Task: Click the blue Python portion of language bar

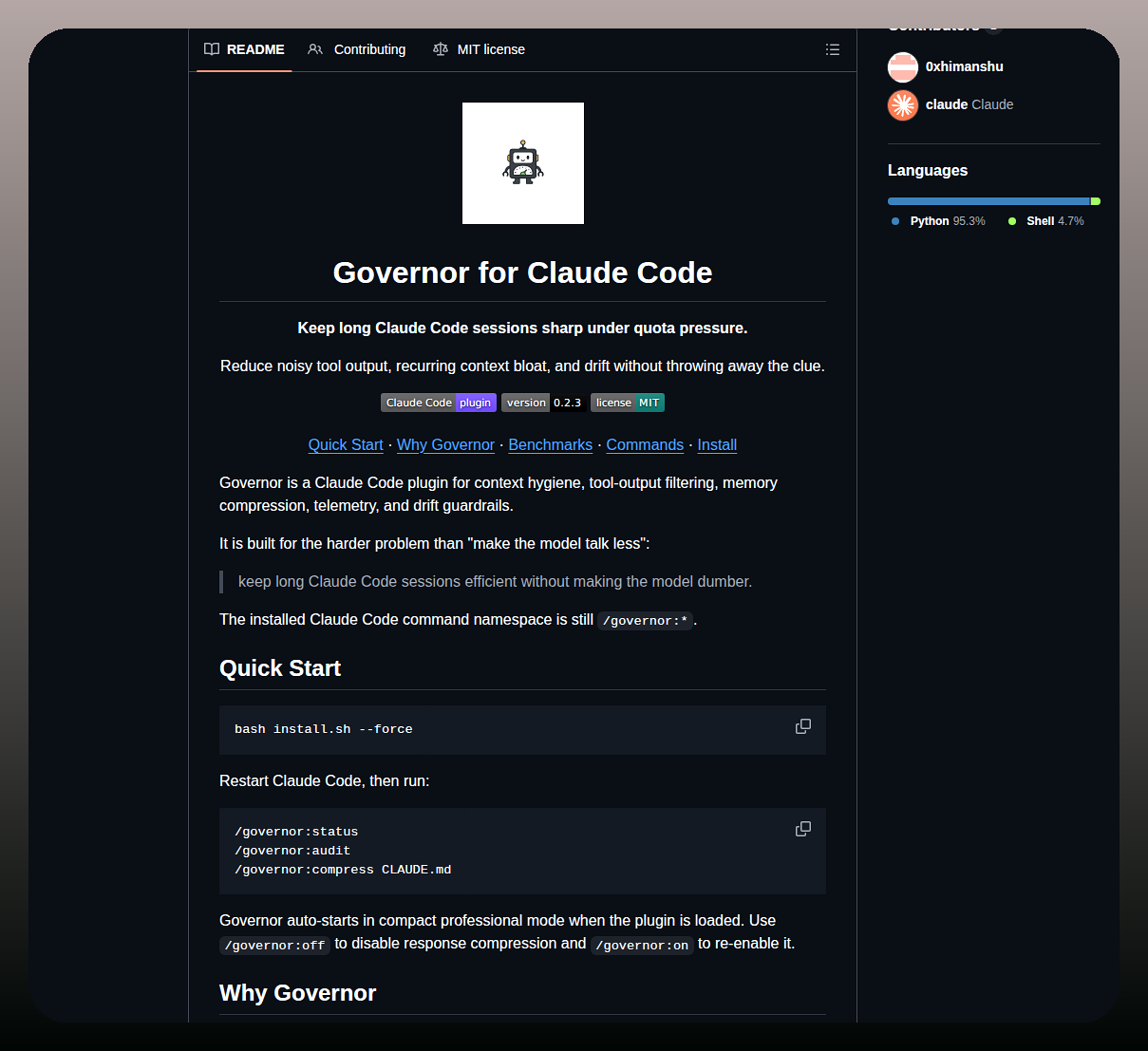Action: point(988,201)
